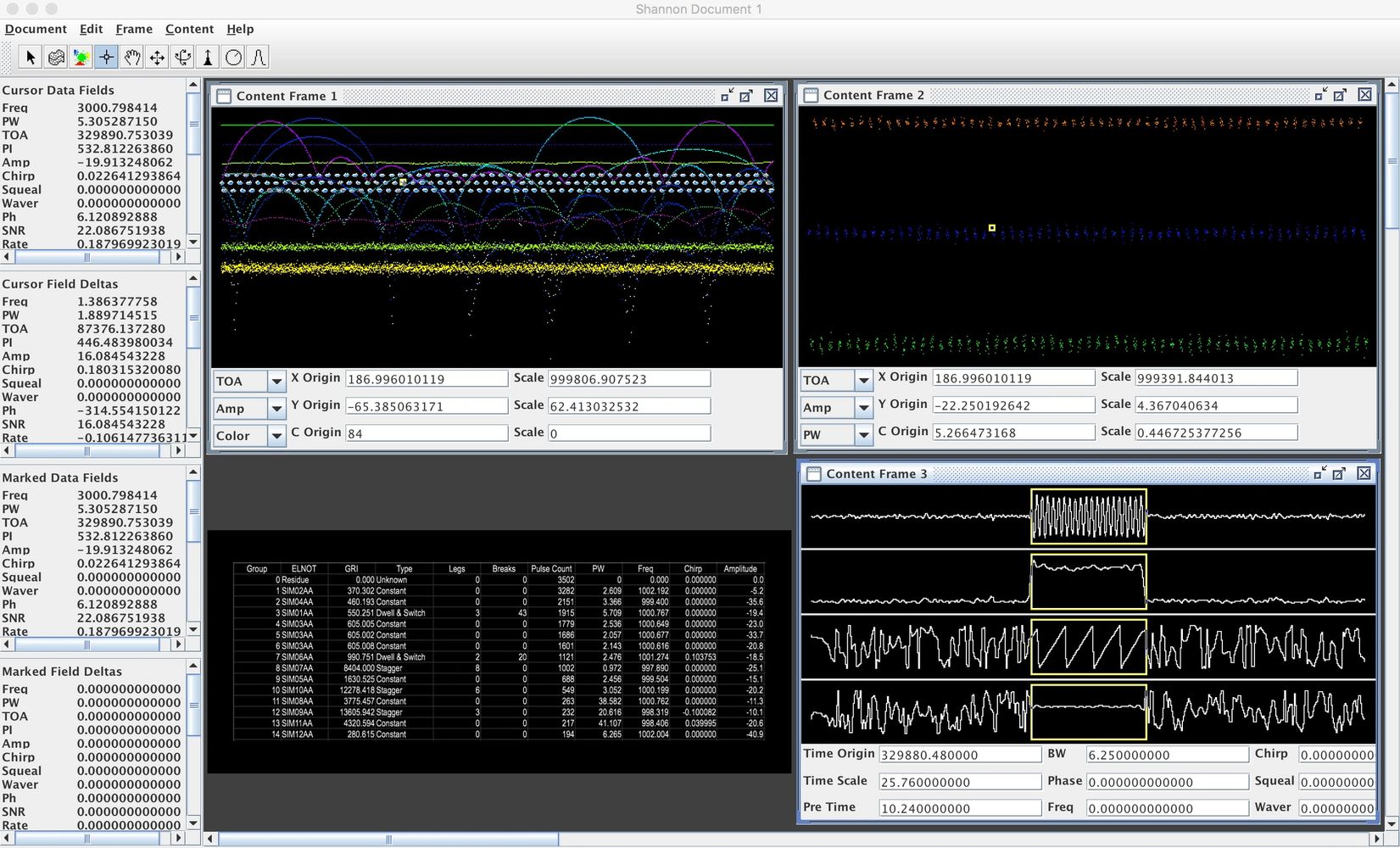
Task: Select the four-way move arrows tool
Action: click(x=157, y=58)
